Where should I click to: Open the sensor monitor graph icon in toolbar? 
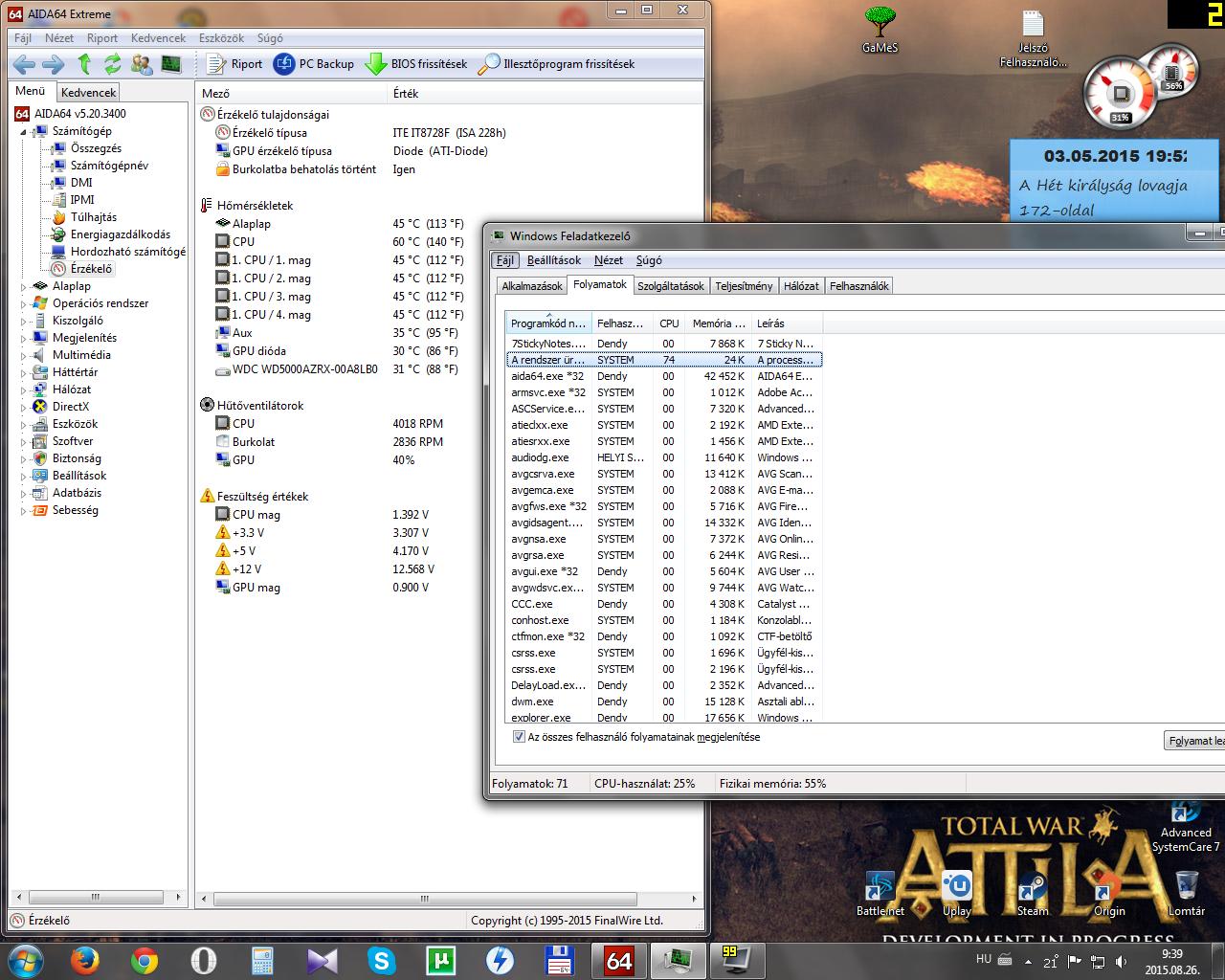pyautogui.click(x=171, y=64)
